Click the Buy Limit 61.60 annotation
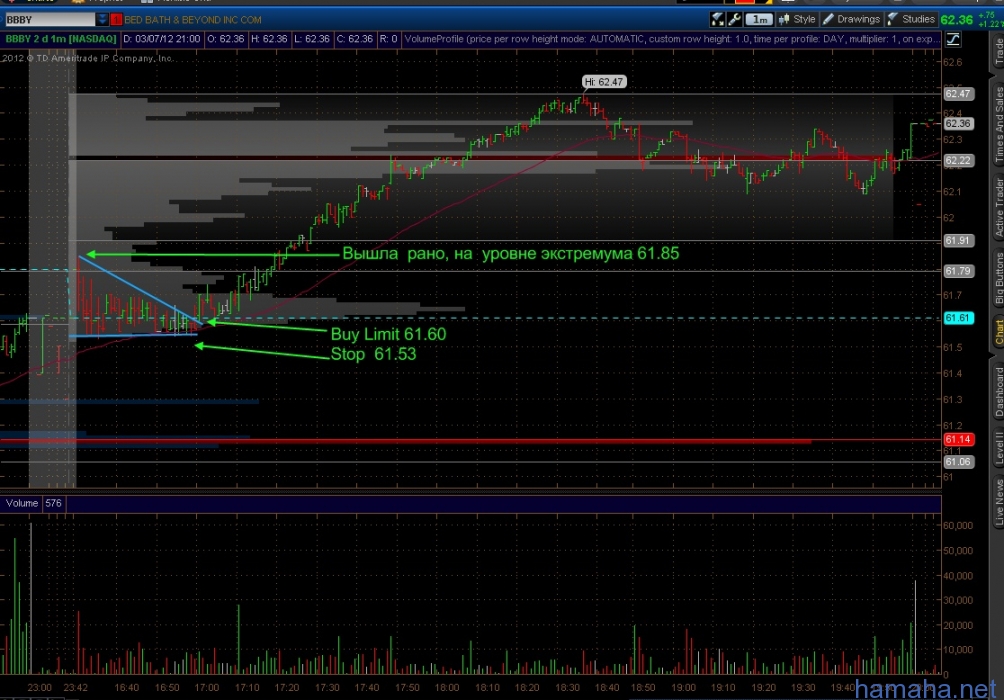 tap(388, 334)
